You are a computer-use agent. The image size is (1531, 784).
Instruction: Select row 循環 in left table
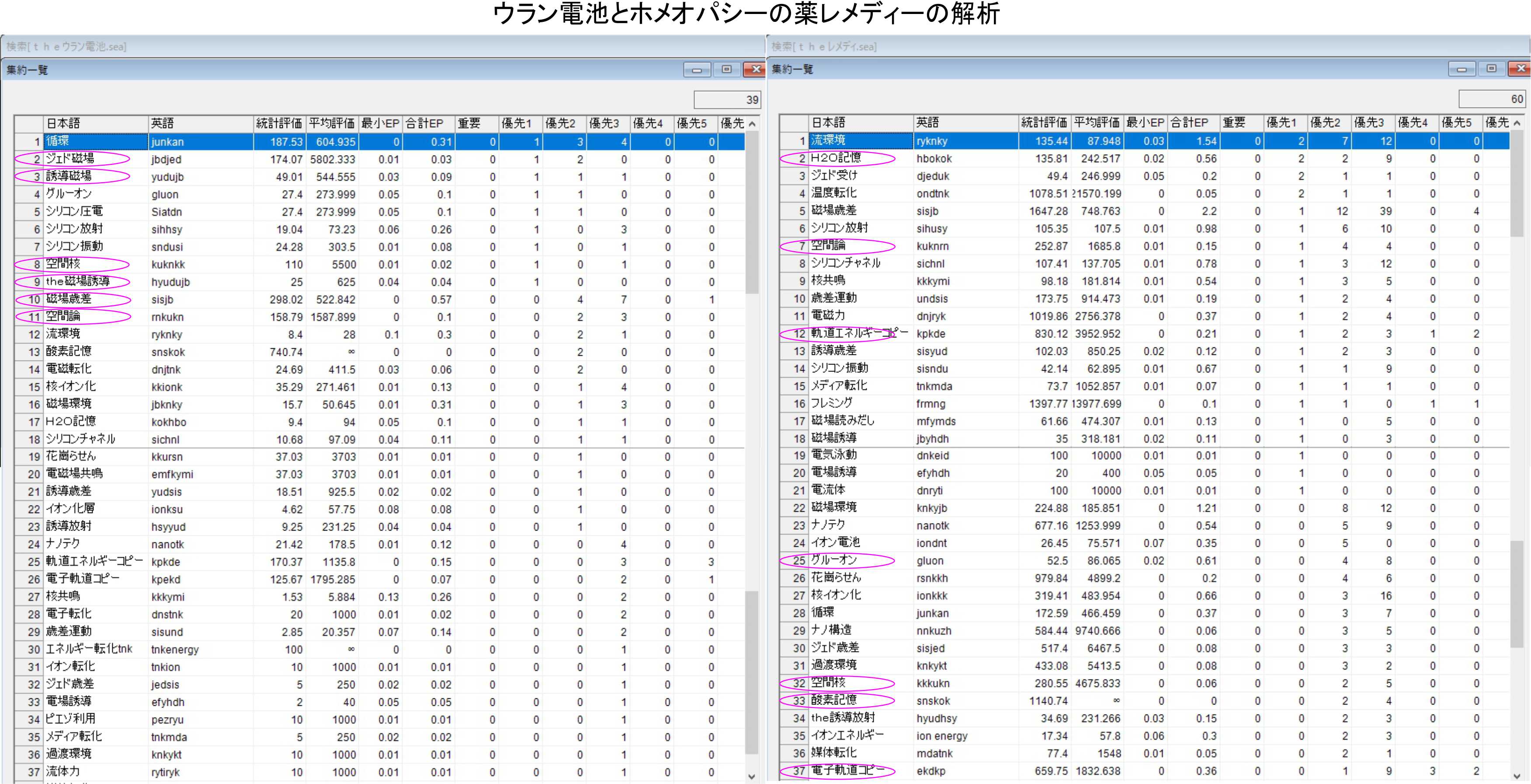(x=379, y=142)
